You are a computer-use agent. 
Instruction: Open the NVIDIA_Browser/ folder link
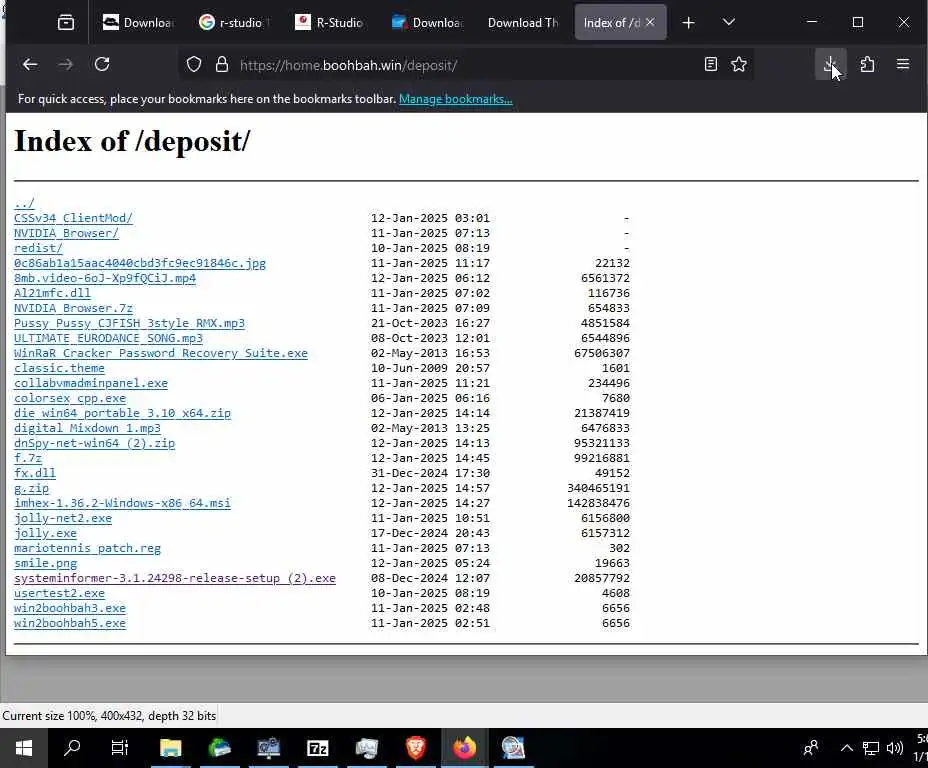66,233
